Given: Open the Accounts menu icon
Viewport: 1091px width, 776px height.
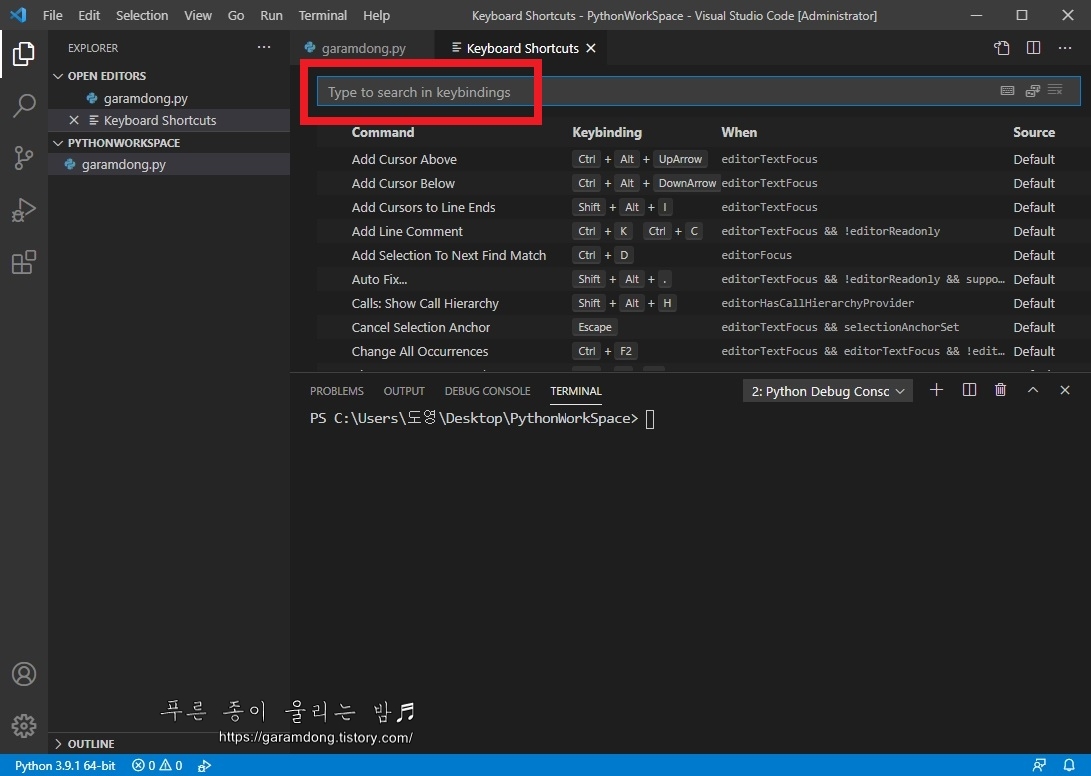Looking at the screenshot, I should click(24, 674).
